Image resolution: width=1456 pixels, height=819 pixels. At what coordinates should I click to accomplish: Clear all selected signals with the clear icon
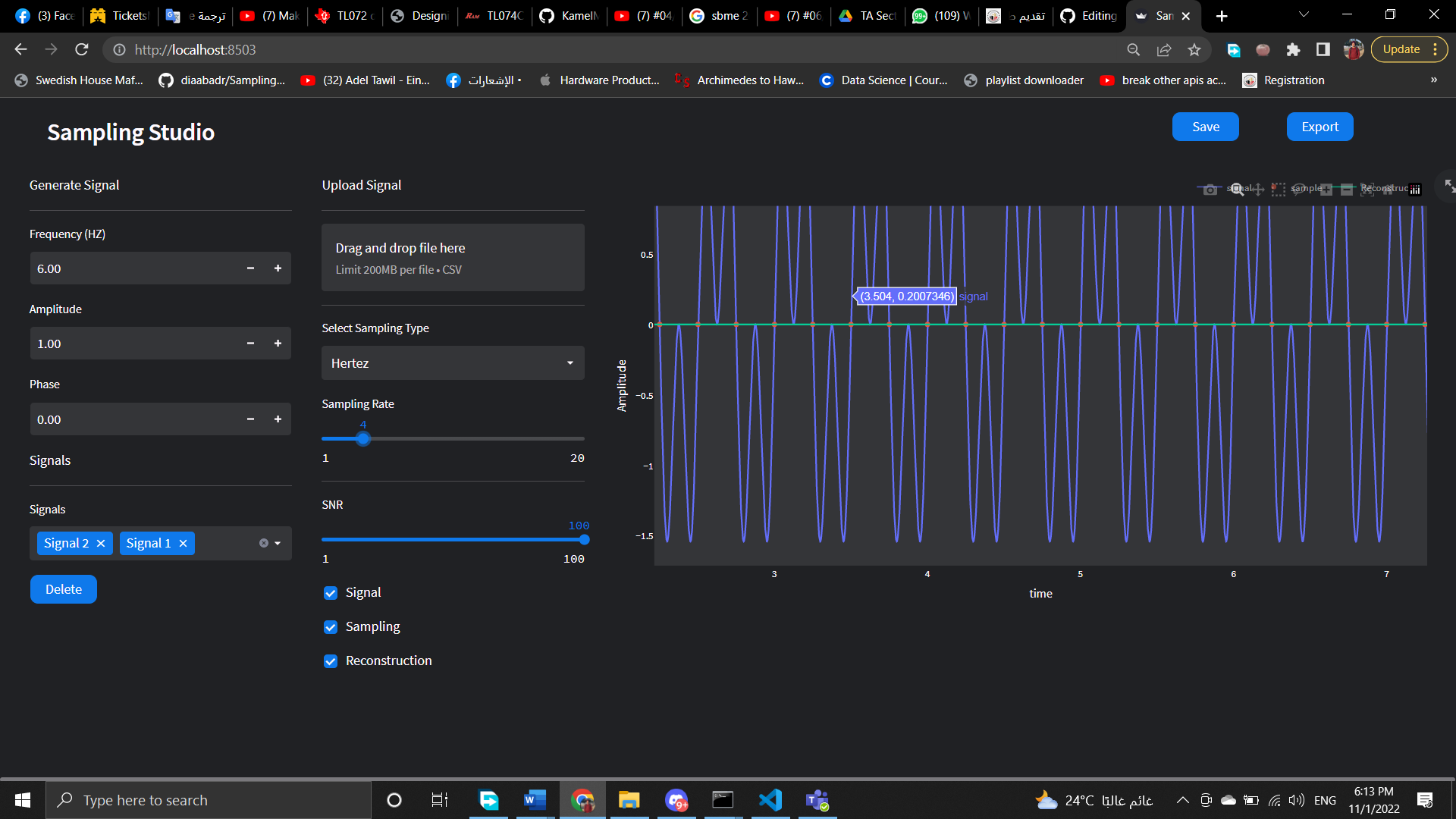point(262,542)
